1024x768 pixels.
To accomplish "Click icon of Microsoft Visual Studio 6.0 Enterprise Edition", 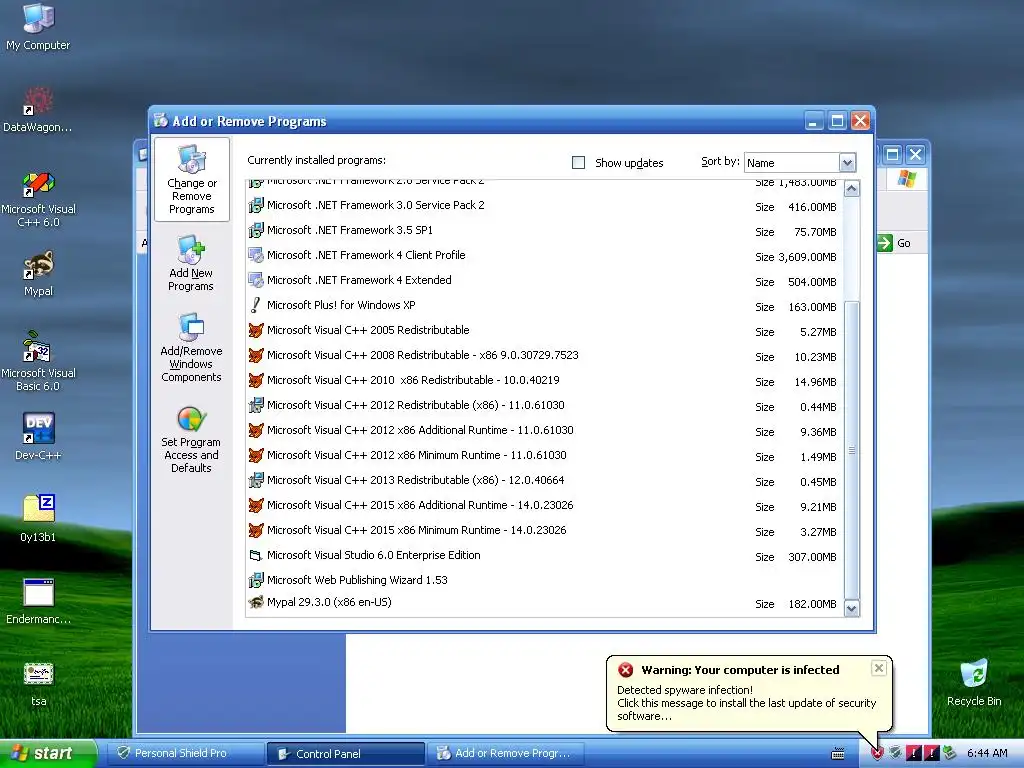I will point(256,555).
